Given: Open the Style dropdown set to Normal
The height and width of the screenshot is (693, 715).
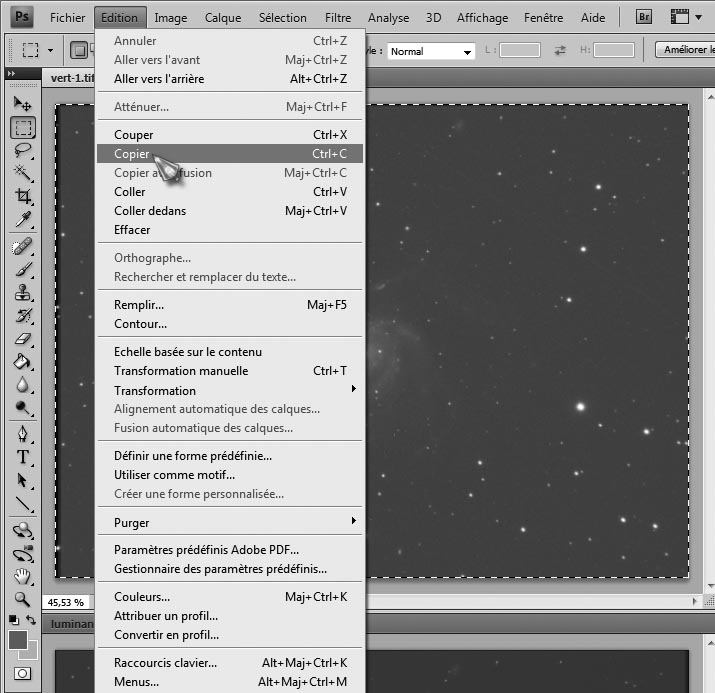Looking at the screenshot, I should 431,51.
